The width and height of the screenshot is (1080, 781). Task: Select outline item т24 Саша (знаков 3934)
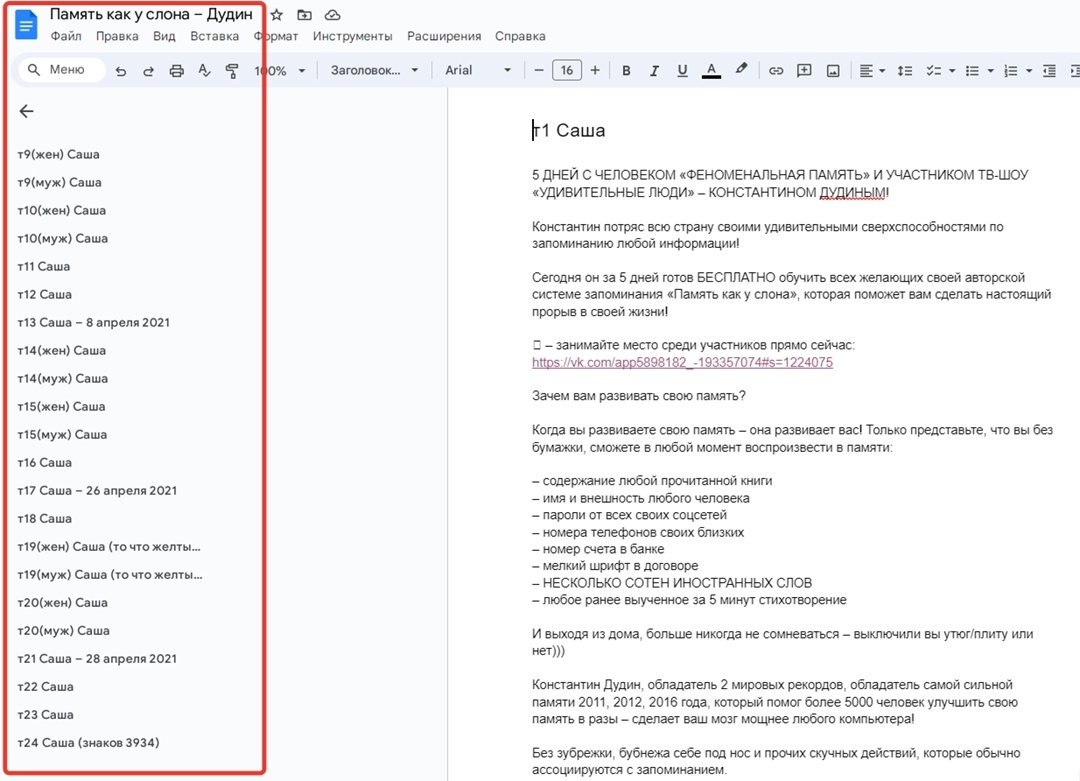(88, 743)
